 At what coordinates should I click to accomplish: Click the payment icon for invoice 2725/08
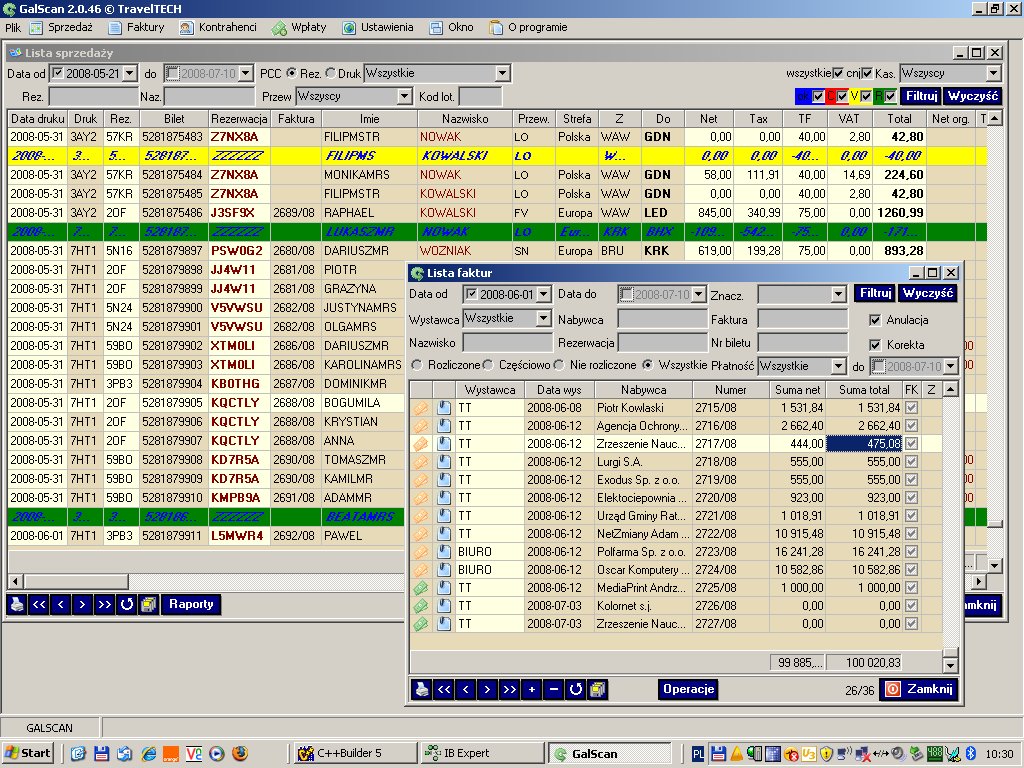point(421,588)
